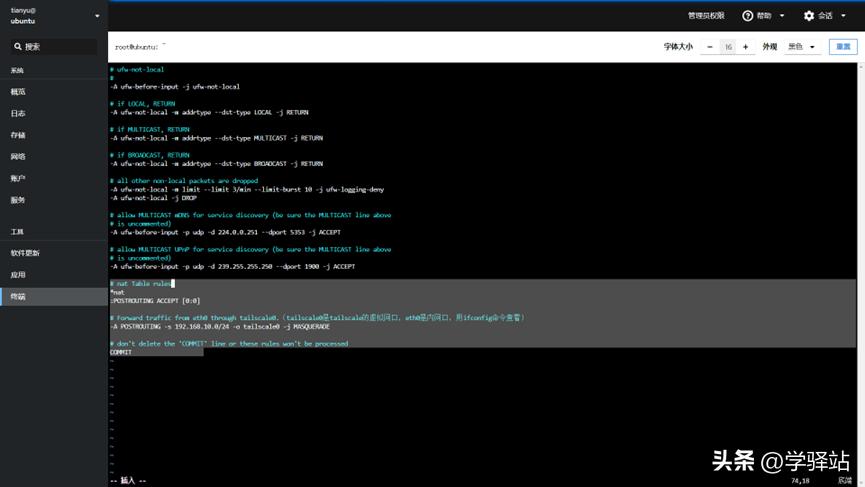
Task: Click the session gear icon
Action: click(x=809, y=16)
